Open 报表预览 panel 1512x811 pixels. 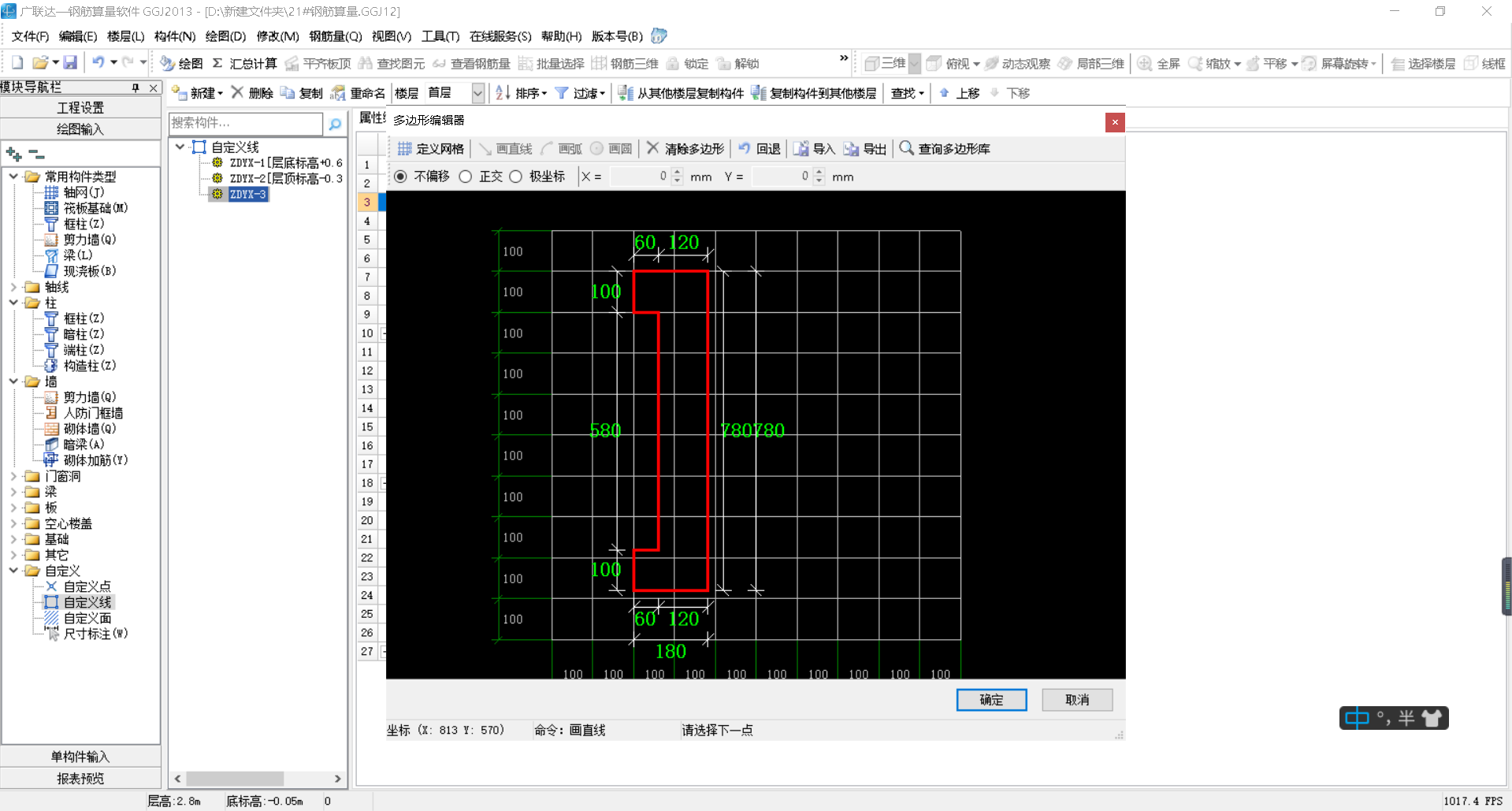pyautogui.click(x=80, y=779)
